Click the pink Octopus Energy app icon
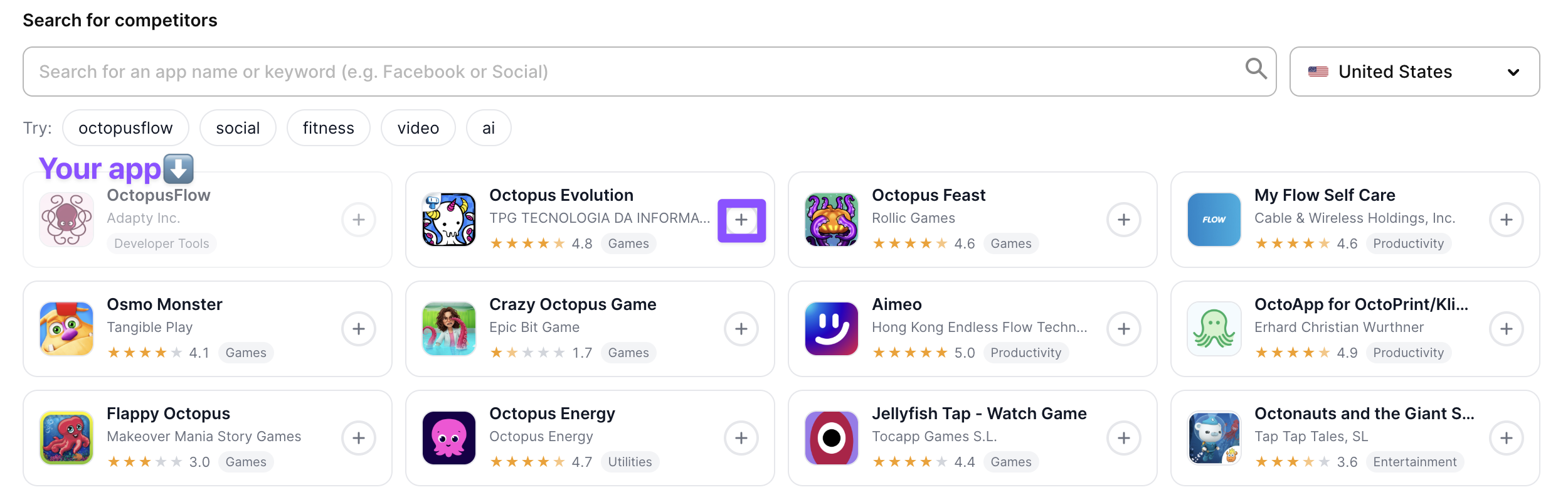This screenshot has width=1568, height=497. [x=450, y=437]
